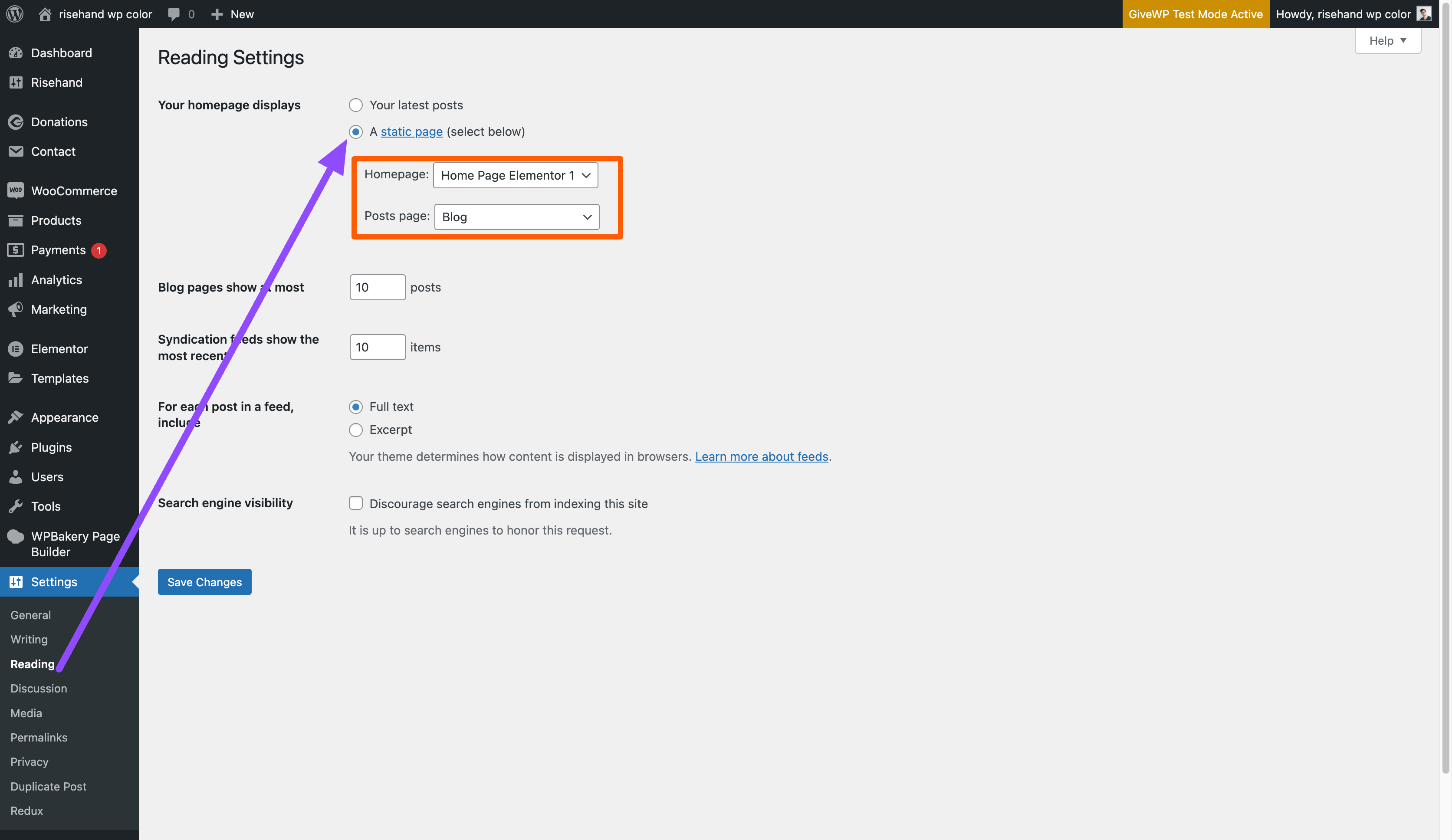Open the "Learn more about feeds" link
The width and height of the screenshot is (1452, 840).
coord(761,456)
